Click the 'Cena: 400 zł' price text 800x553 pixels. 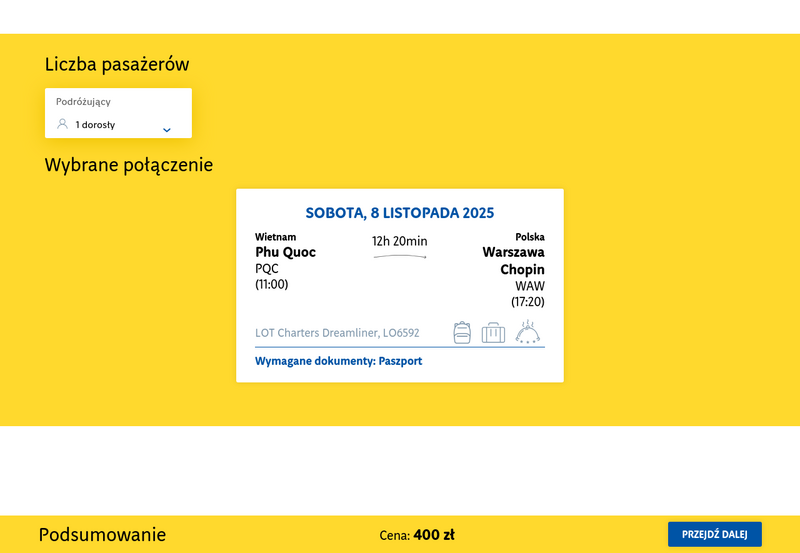[x=417, y=535]
